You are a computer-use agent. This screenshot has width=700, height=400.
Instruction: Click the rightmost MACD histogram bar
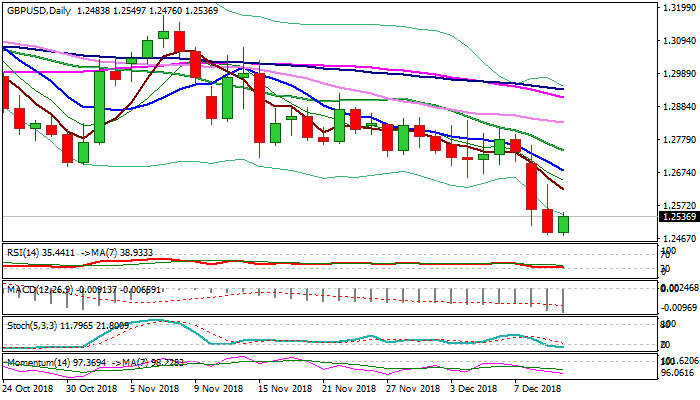point(564,300)
